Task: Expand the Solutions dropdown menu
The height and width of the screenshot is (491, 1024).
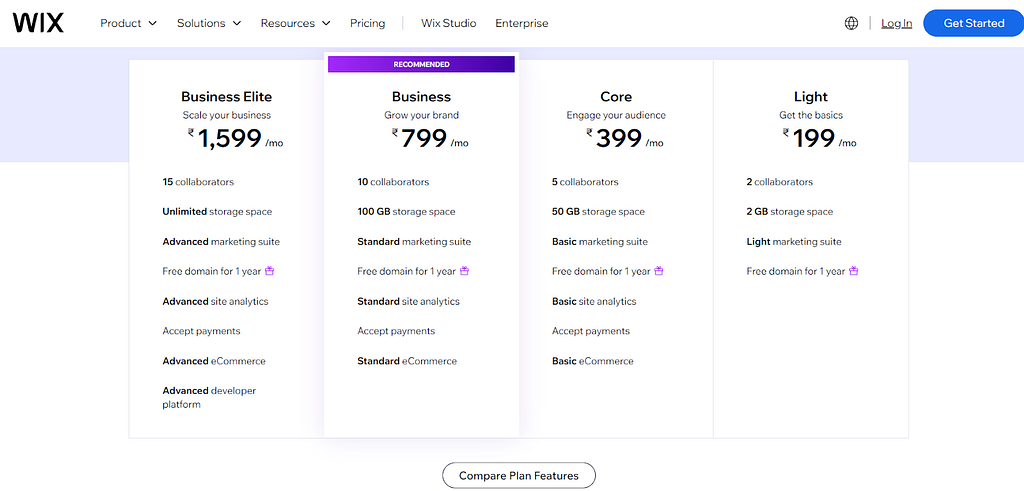Action: tap(209, 23)
